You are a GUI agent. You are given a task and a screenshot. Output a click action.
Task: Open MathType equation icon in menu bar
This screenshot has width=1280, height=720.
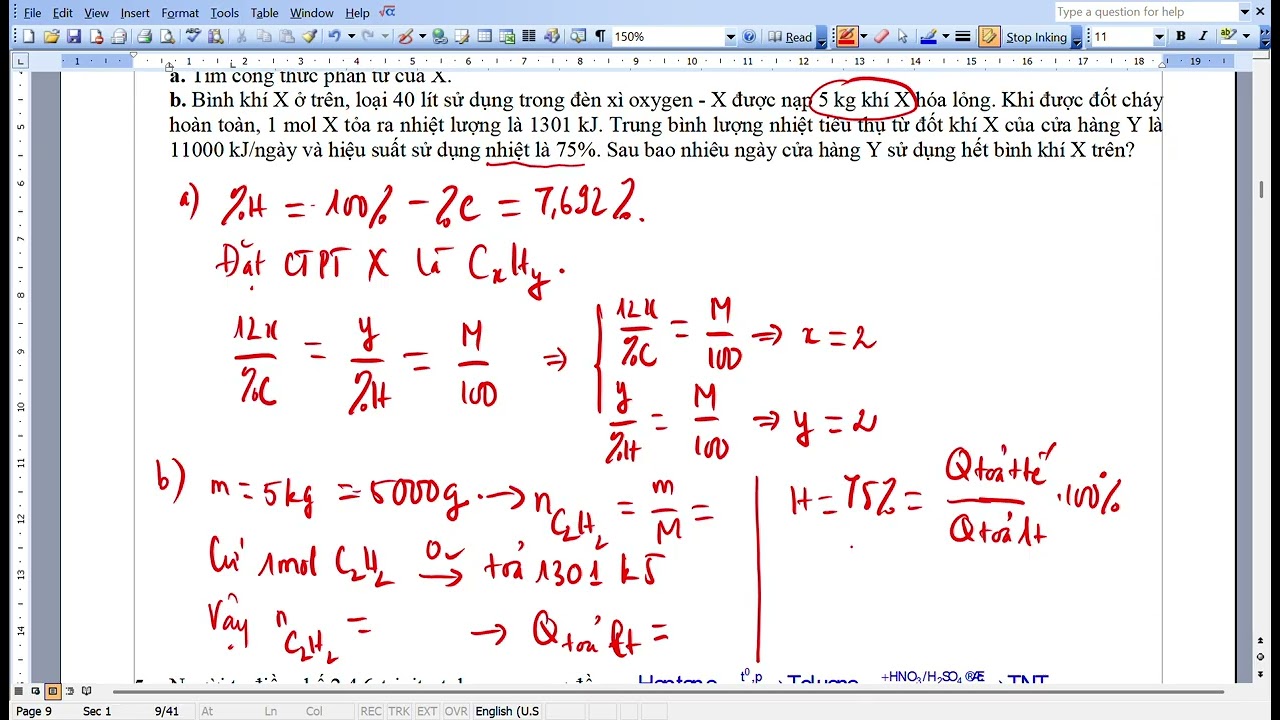[x=388, y=12]
